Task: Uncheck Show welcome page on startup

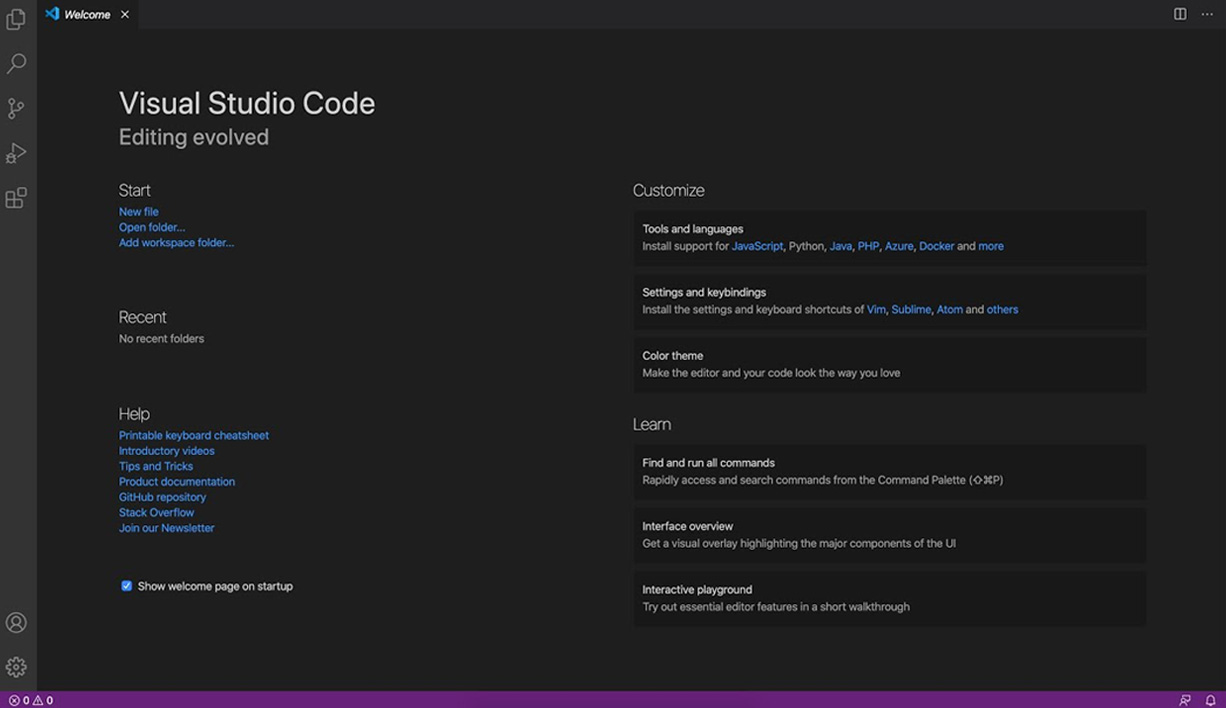Action: click(127, 586)
